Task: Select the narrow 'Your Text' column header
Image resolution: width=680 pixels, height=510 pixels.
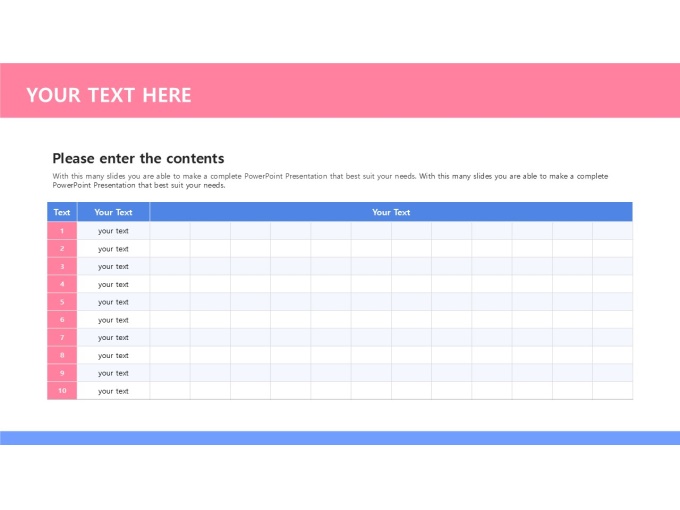Action: pyautogui.click(x=113, y=212)
